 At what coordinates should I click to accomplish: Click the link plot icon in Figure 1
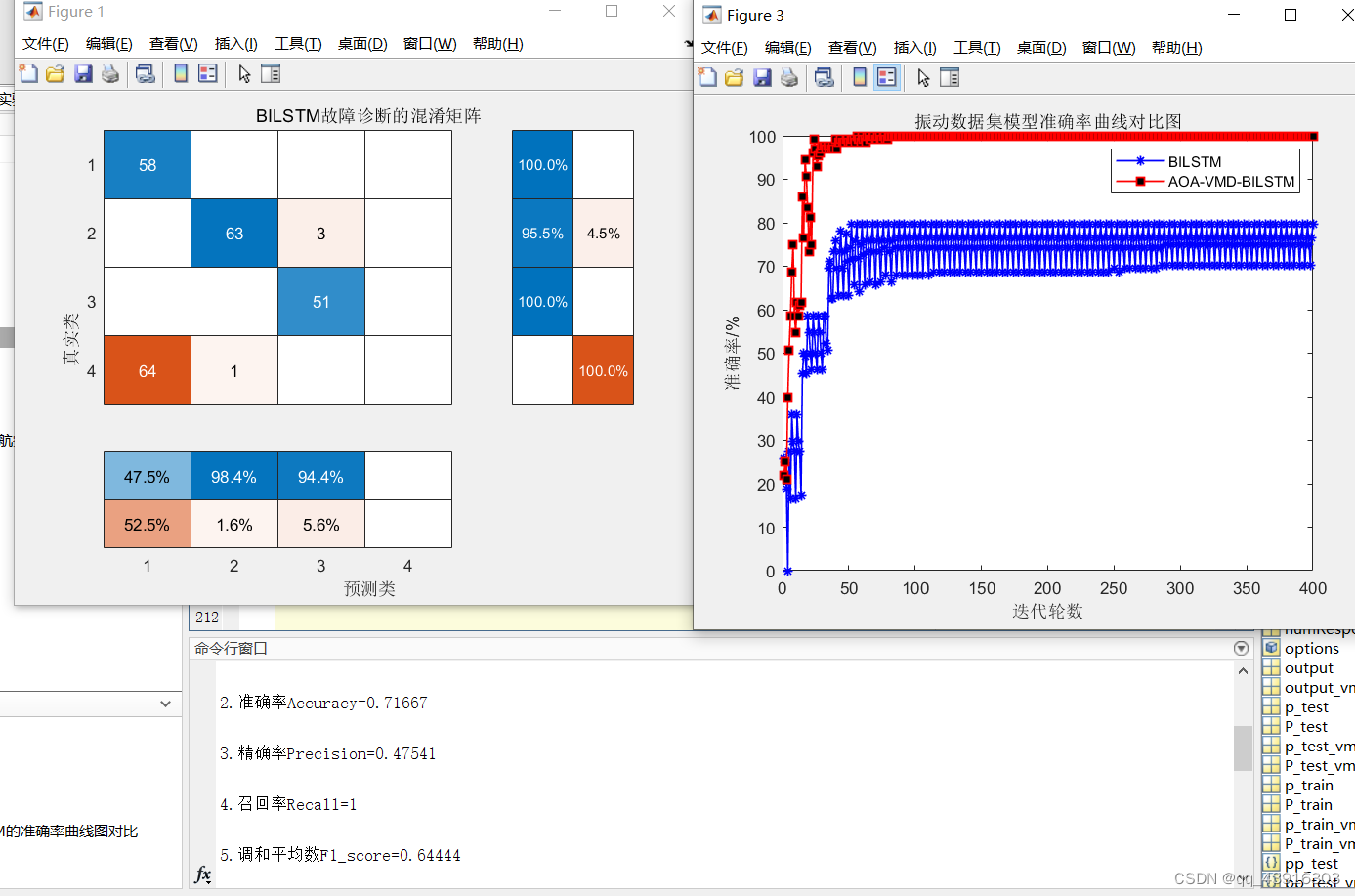pyautogui.click(x=145, y=73)
